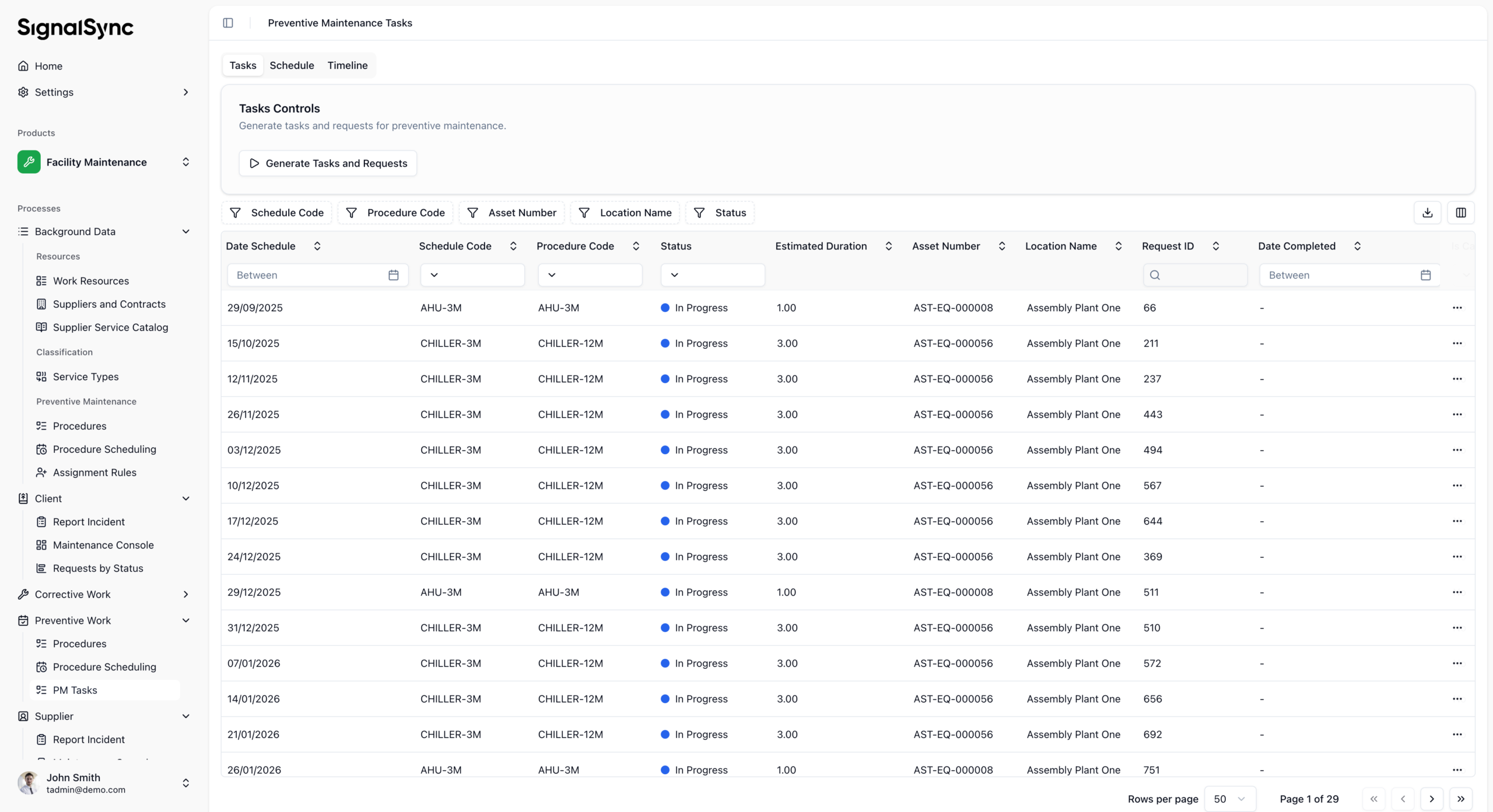Open the Asset Number filter button
The image size is (1493, 812).
[x=511, y=213]
